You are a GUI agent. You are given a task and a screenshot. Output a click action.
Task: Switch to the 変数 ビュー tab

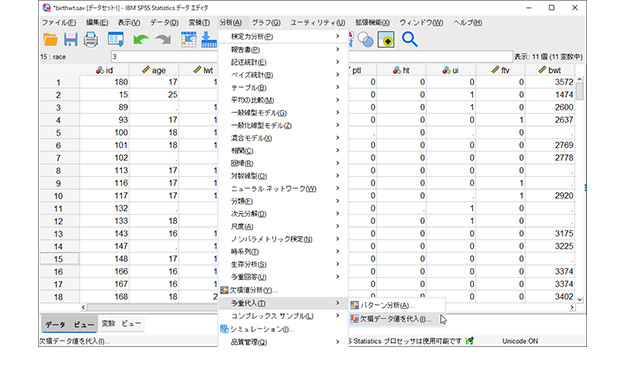tap(121, 323)
